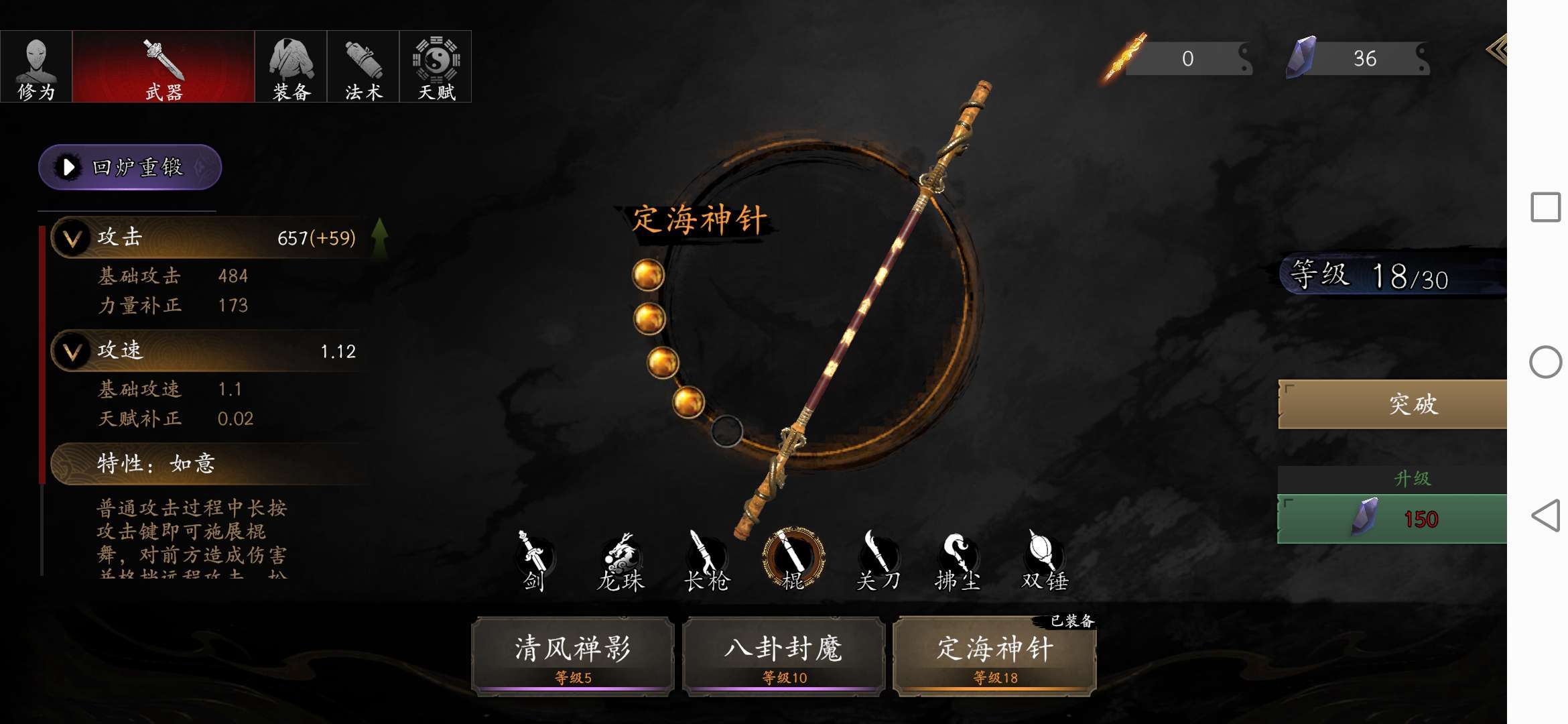The height and width of the screenshot is (724, 1568).
Task: Switch to the 修为 cultivation tab
Action: pyautogui.click(x=36, y=66)
